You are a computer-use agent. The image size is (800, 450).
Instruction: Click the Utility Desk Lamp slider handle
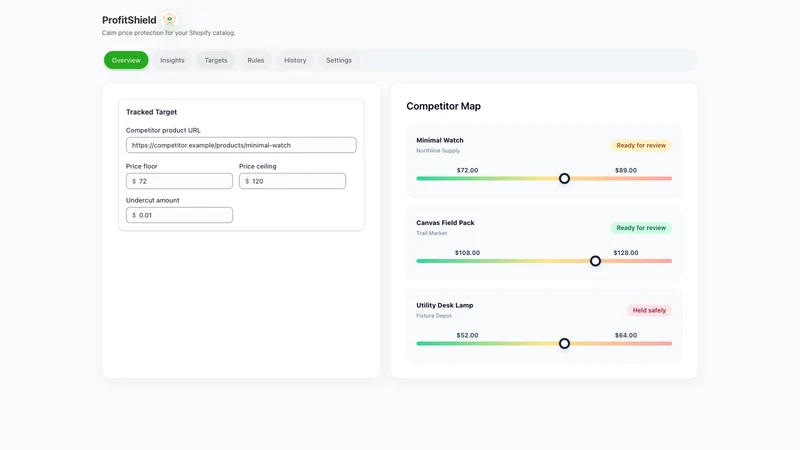pos(564,343)
